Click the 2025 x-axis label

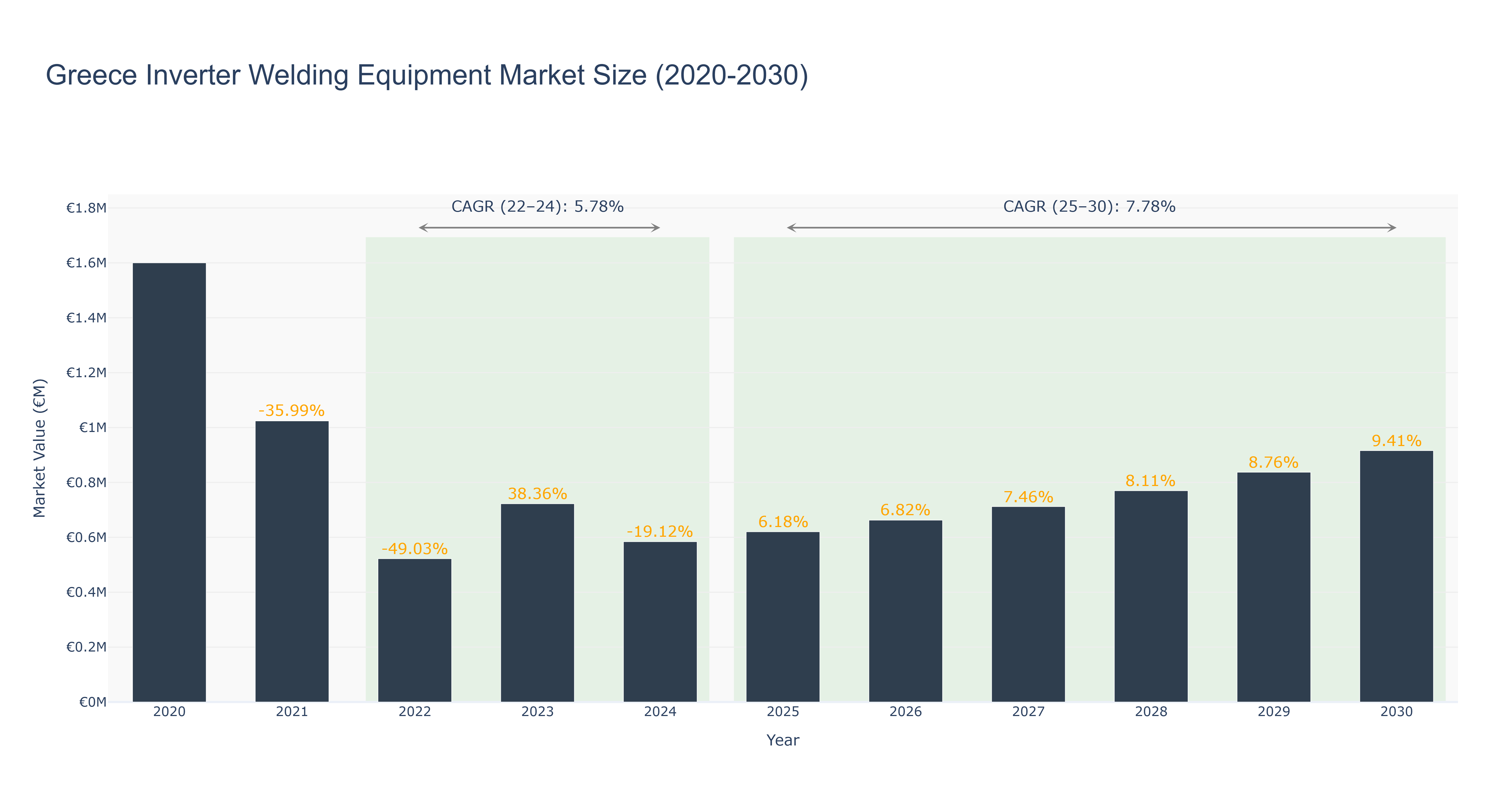pyautogui.click(x=782, y=712)
